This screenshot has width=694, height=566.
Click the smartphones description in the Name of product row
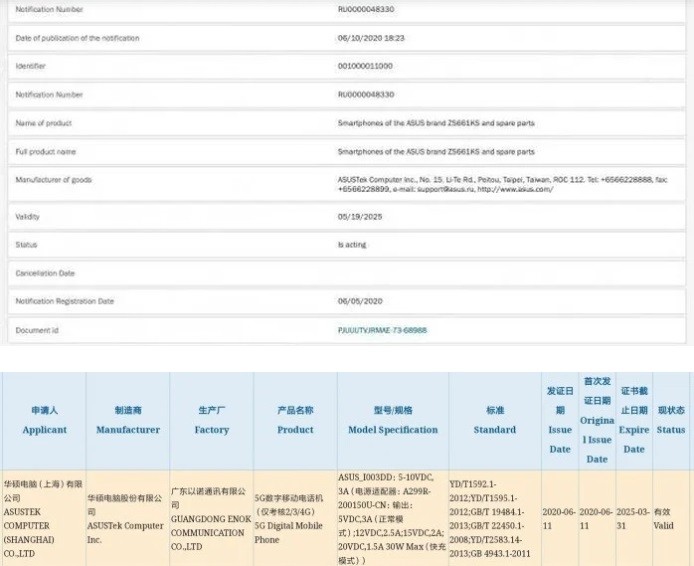pos(436,123)
